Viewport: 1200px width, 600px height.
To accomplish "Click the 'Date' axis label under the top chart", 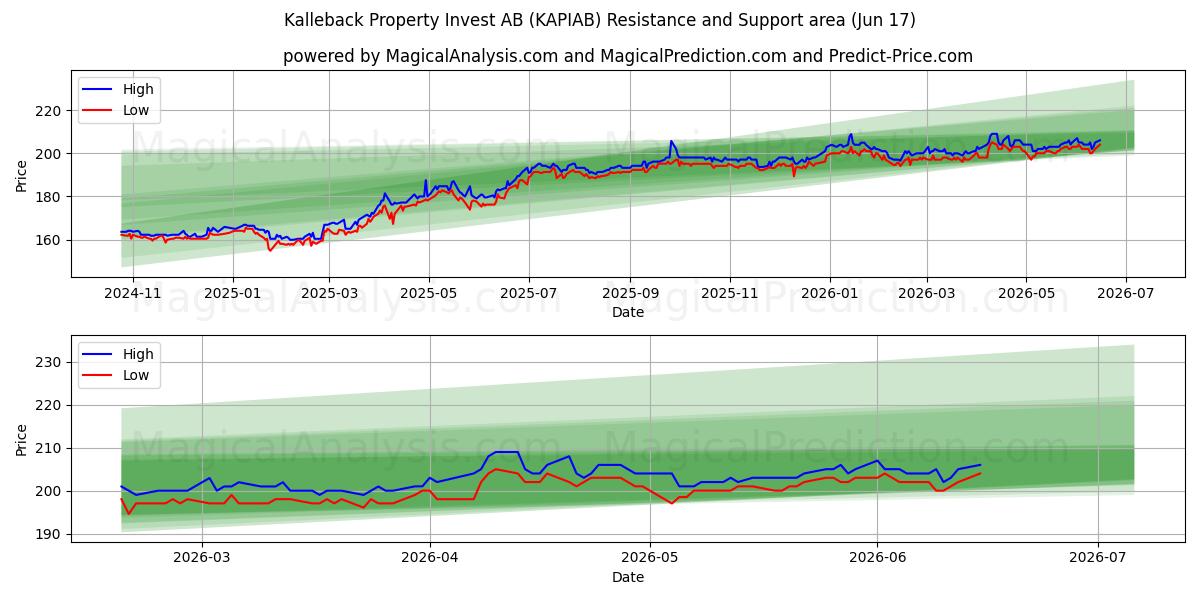I will [628, 312].
